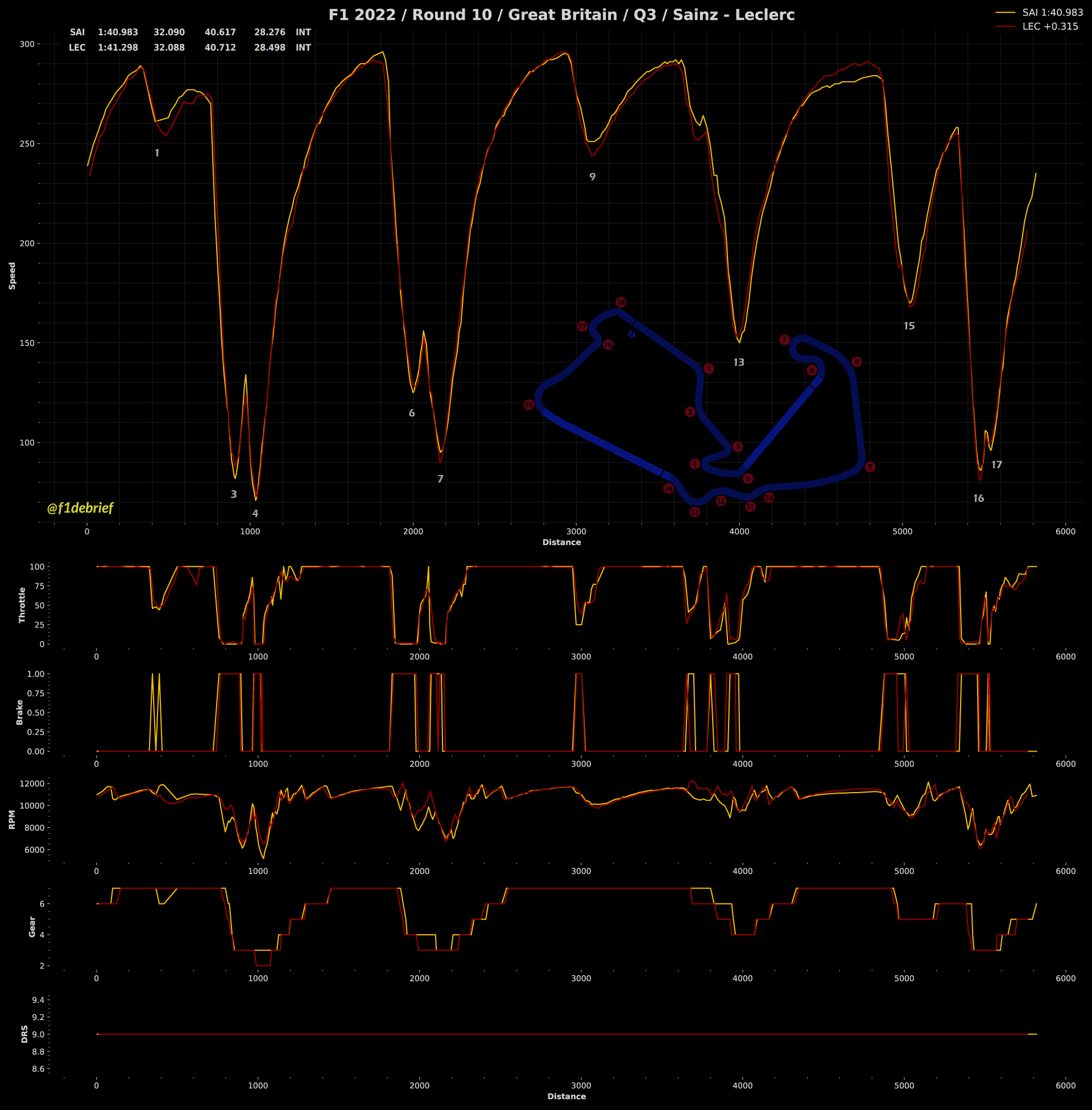Click the "Distance" label under the speed chart
This screenshot has height=1110, width=1092.
coord(561,543)
